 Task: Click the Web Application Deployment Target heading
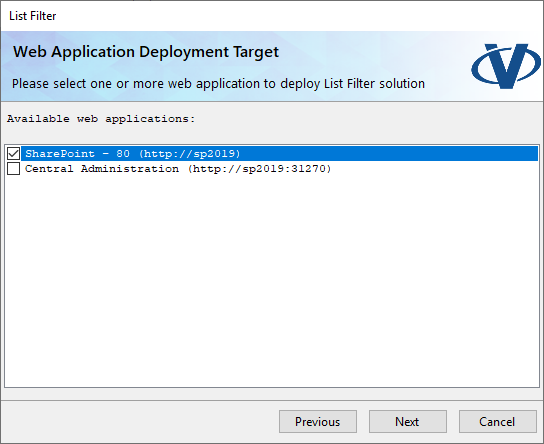coord(146,52)
